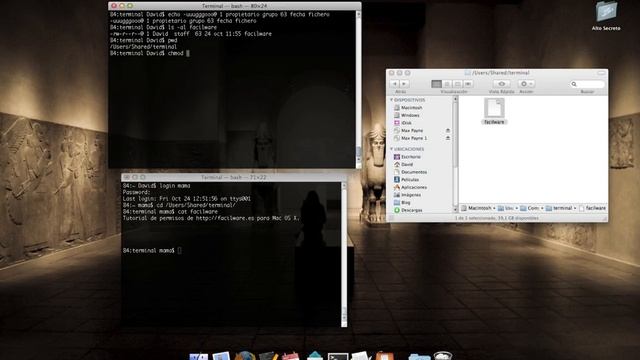Click 'ls -al facilware' line in upper Terminal
Image resolution: width=640 pixels, height=360 pixels.
[163, 27]
